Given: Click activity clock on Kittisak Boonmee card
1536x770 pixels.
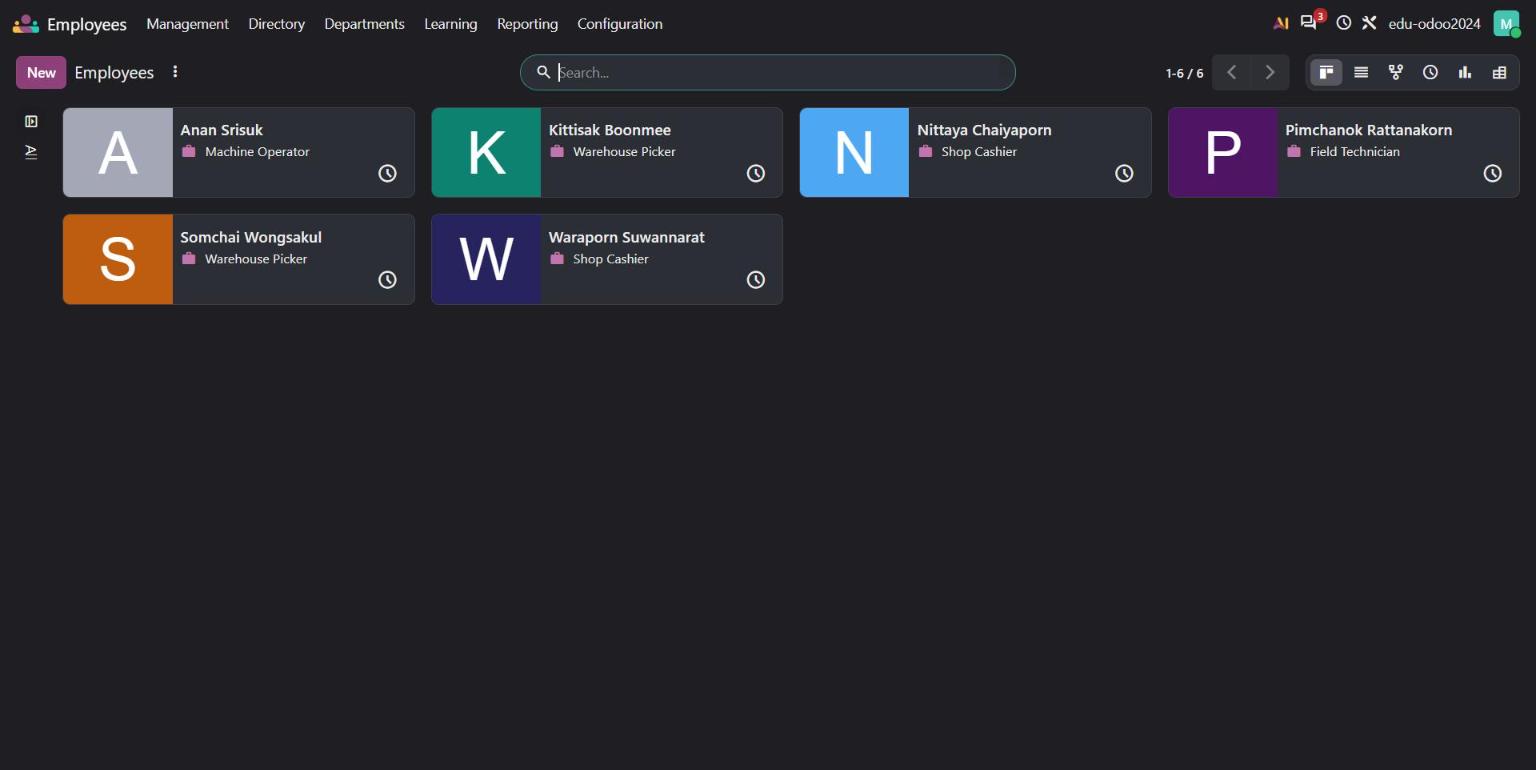Looking at the screenshot, I should point(756,173).
